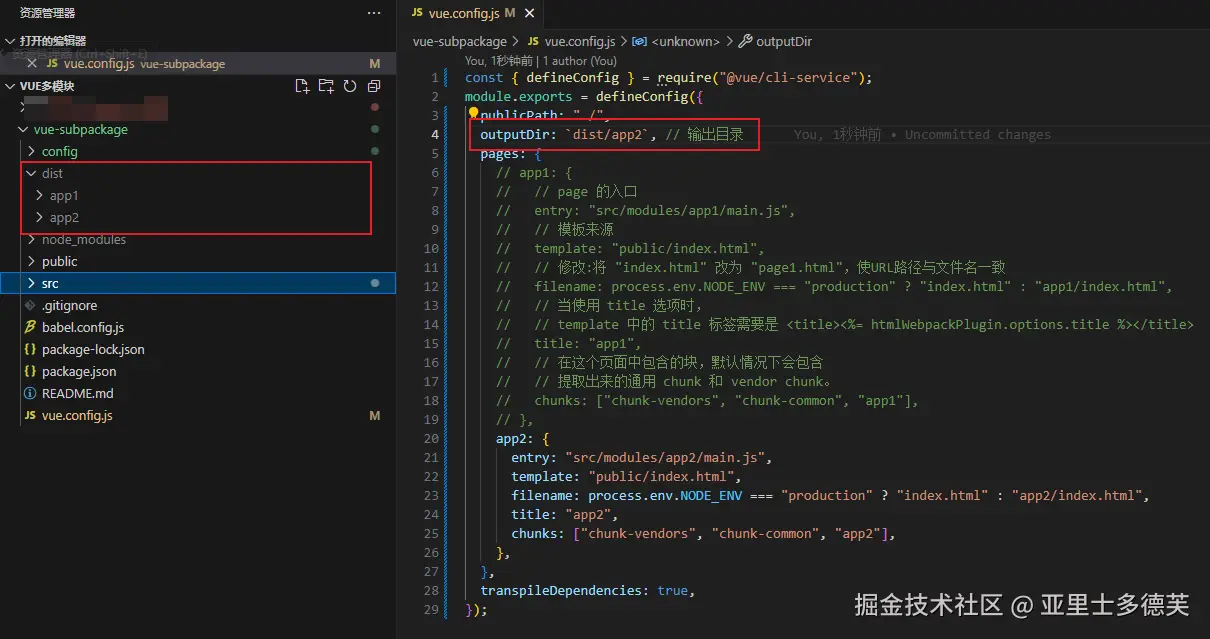Select vue.config.js vue-subpackage open editor entry
1210x639 pixels.
click(x=198, y=63)
